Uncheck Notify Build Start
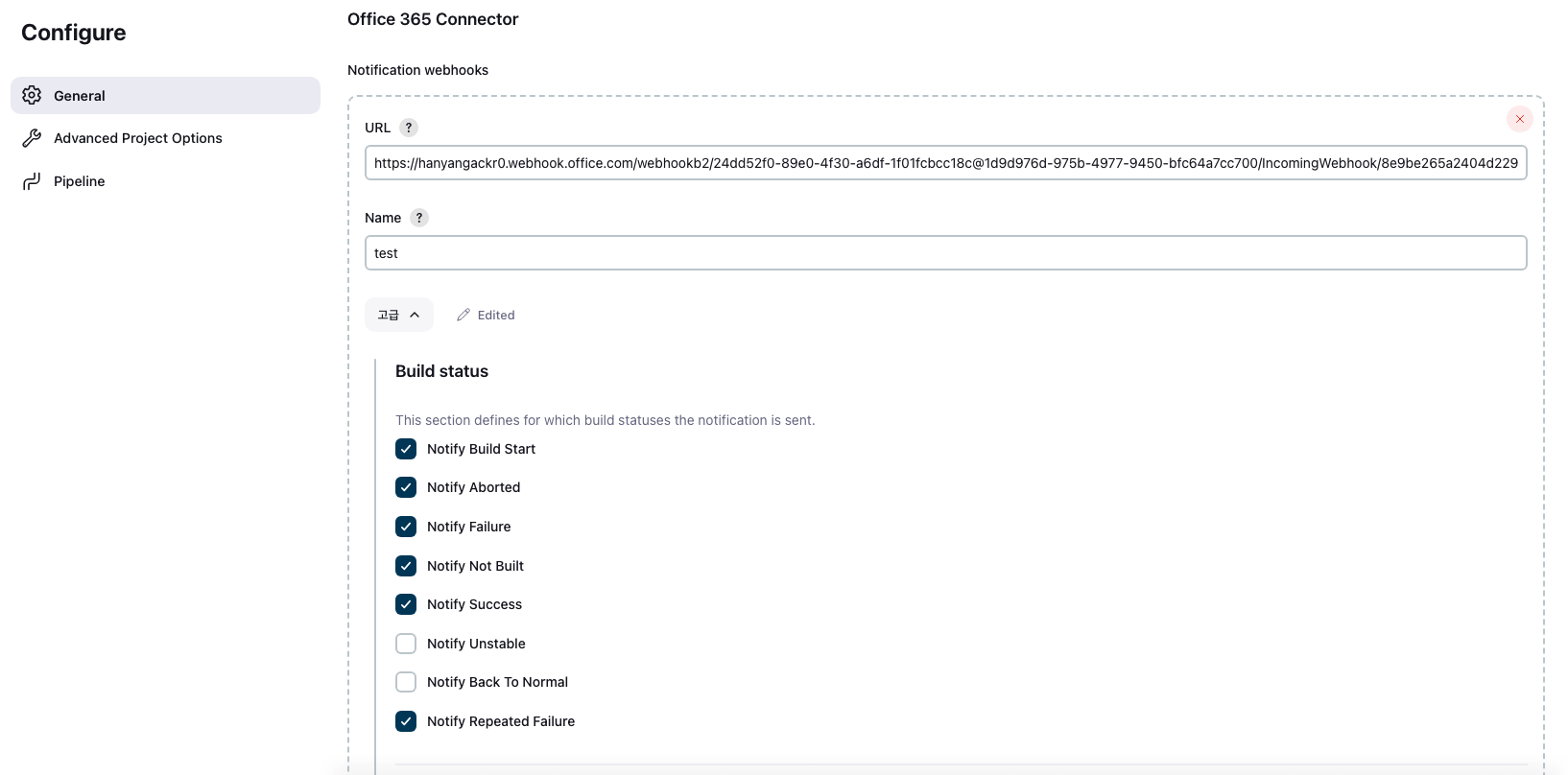Image resolution: width=1568 pixels, height=775 pixels. tap(406, 449)
